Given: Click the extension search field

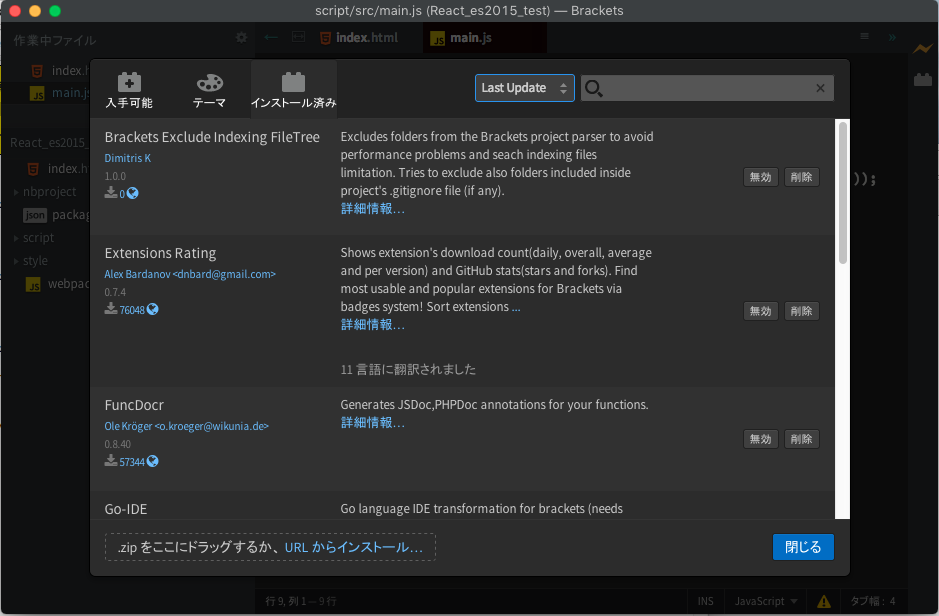Looking at the screenshot, I should 707,88.
